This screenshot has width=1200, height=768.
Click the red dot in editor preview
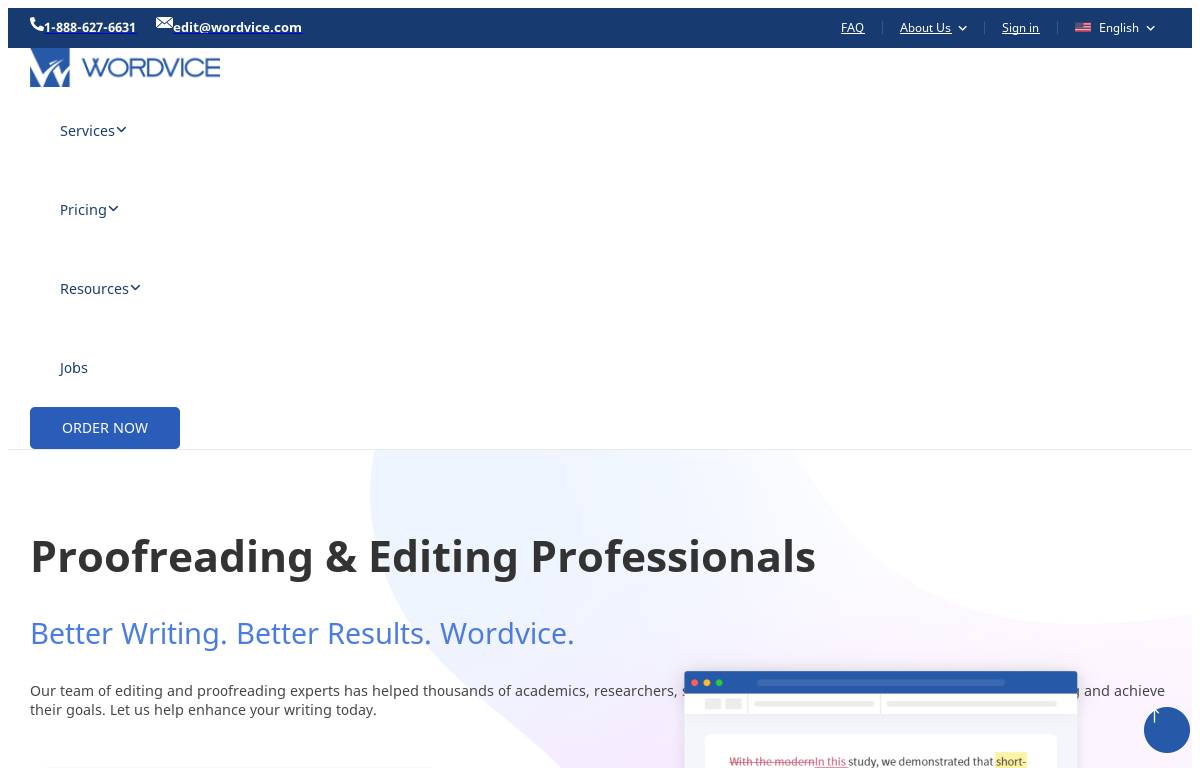point(695,683)
